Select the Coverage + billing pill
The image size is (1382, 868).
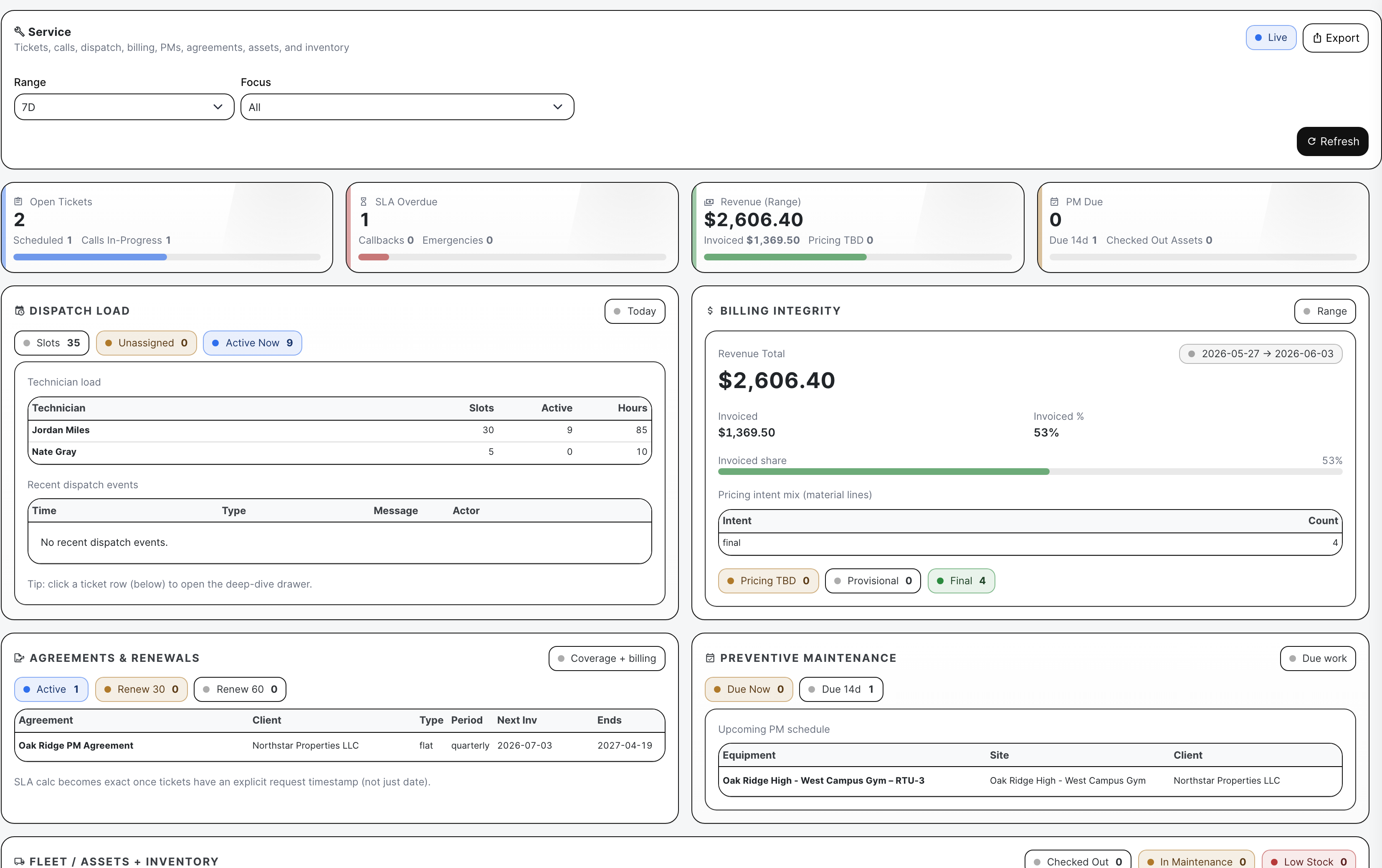tap(607, 658)
